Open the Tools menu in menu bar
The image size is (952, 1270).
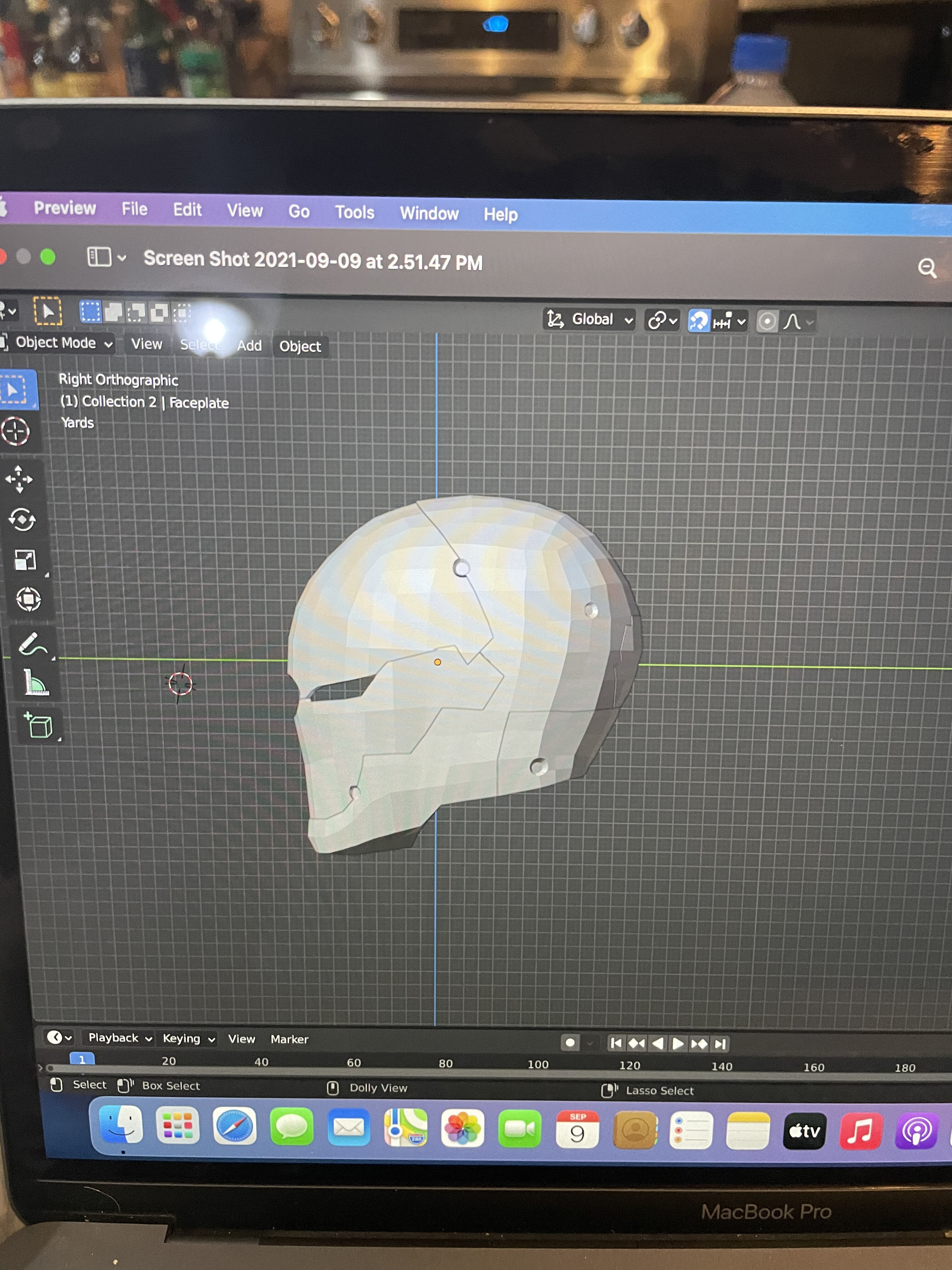tap(354, 212)
